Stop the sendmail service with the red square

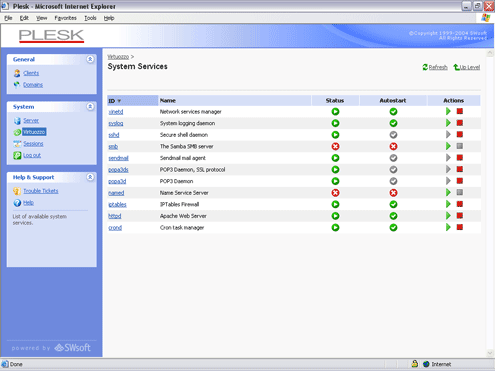click(460, 158)
